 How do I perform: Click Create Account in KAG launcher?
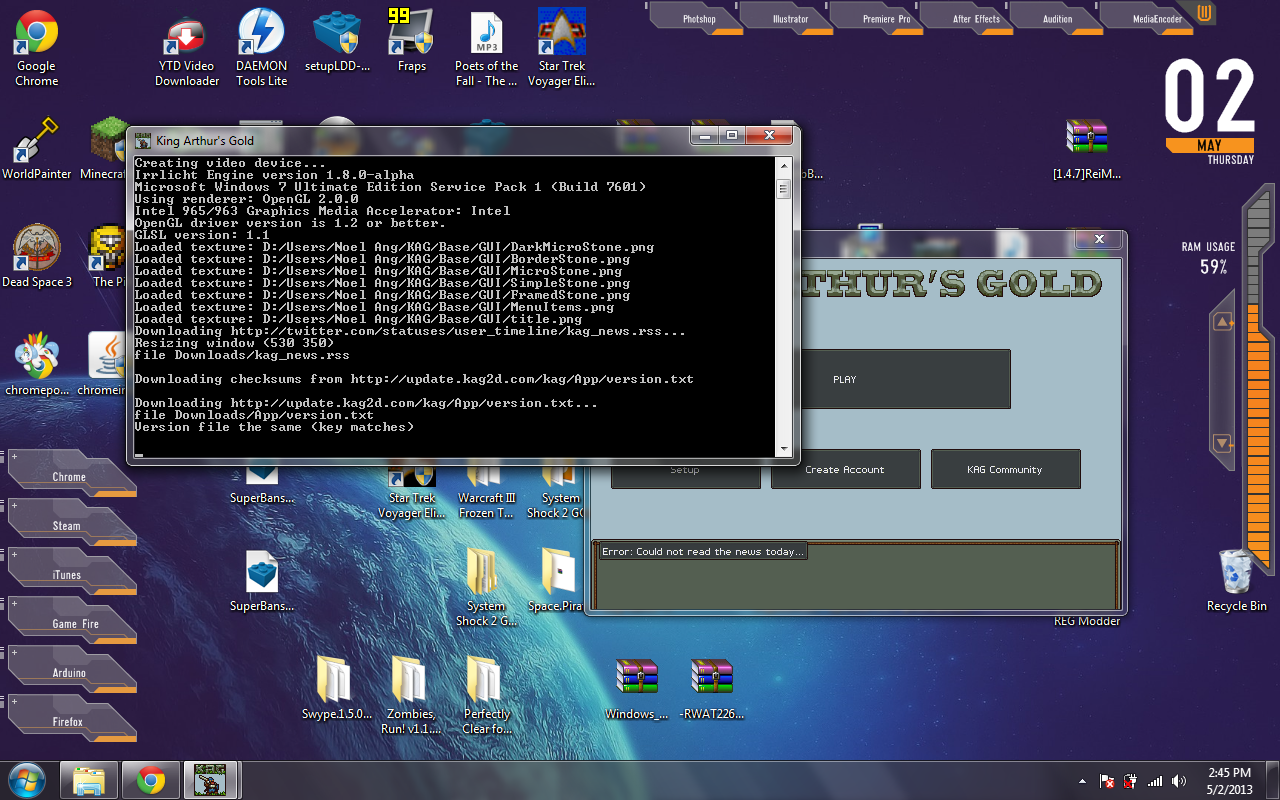coord(845,469)
